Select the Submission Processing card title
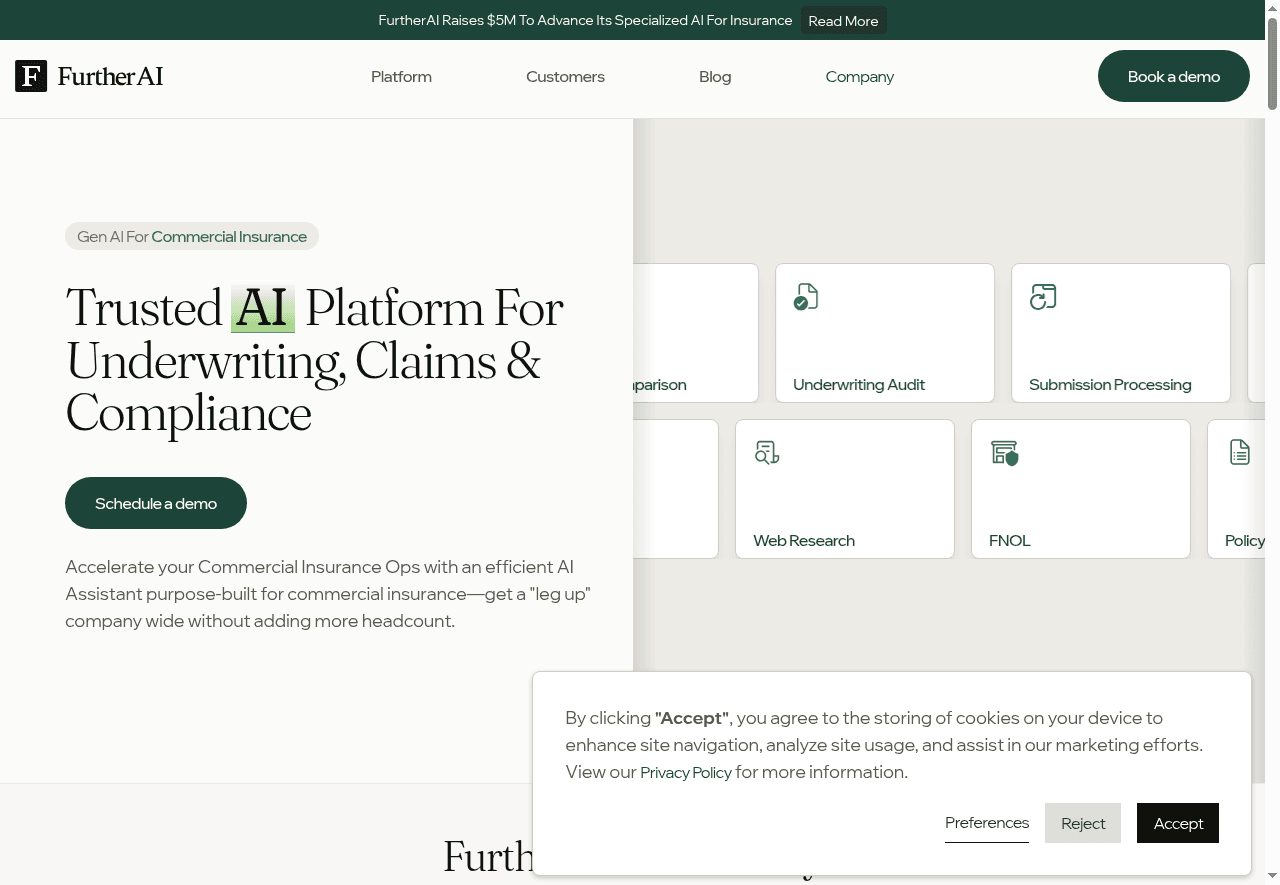This screenshot has width=1280, height=885. [1109, 385]
